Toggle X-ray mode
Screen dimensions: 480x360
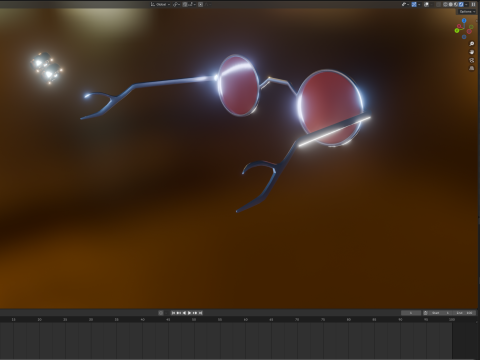438,4
